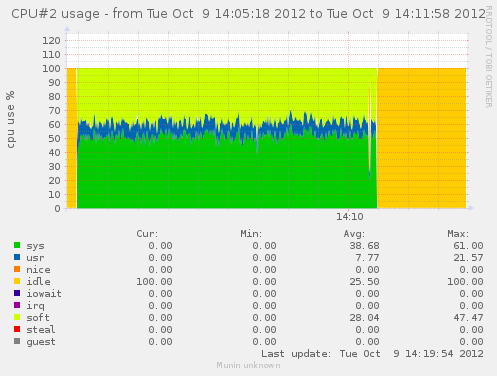Click the Cur column header
The image size is (497, 376).
(147, 234)
